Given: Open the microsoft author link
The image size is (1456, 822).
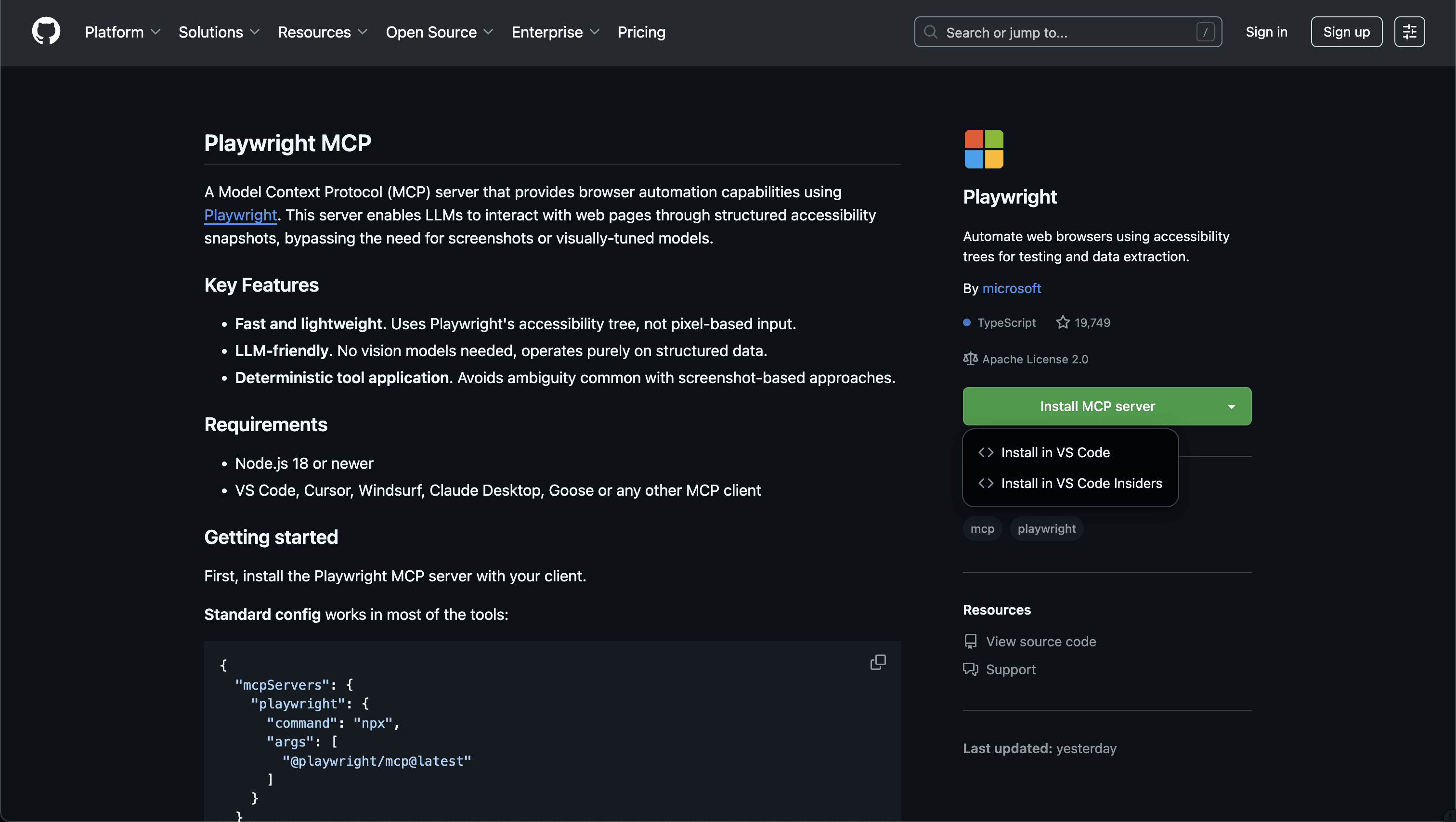Looking at the screenshot, I should [x=1011, y=289].
